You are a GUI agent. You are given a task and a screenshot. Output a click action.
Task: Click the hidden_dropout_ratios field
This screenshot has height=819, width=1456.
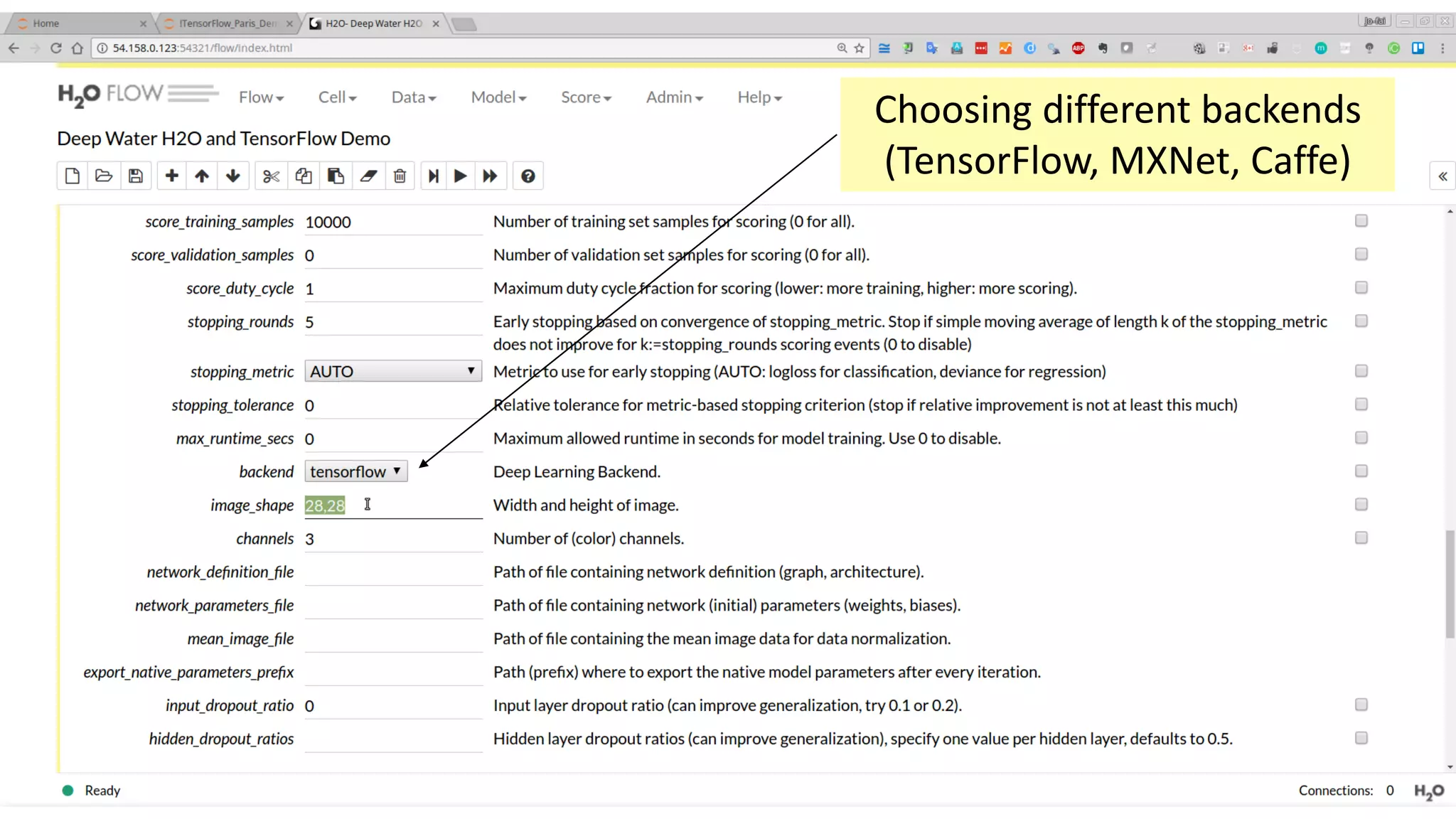(x=393, y=739)
